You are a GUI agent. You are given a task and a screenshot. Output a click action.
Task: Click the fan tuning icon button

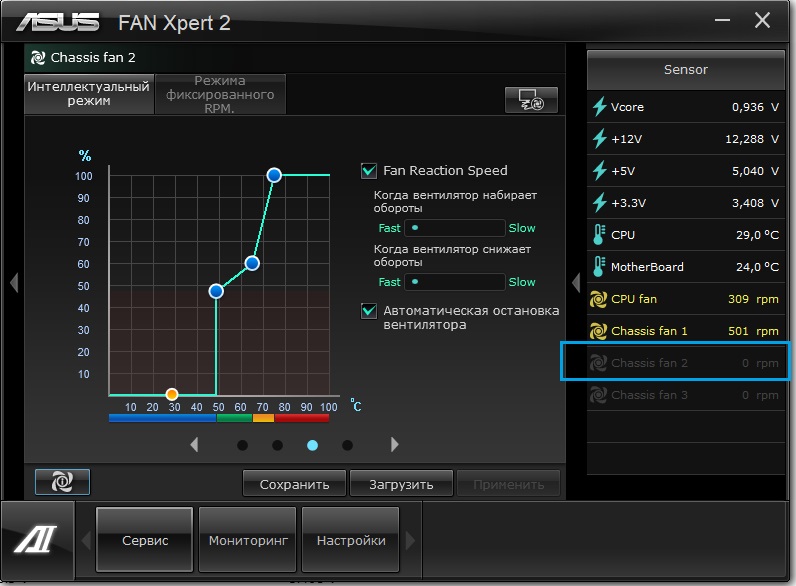[x=531, y=100]
